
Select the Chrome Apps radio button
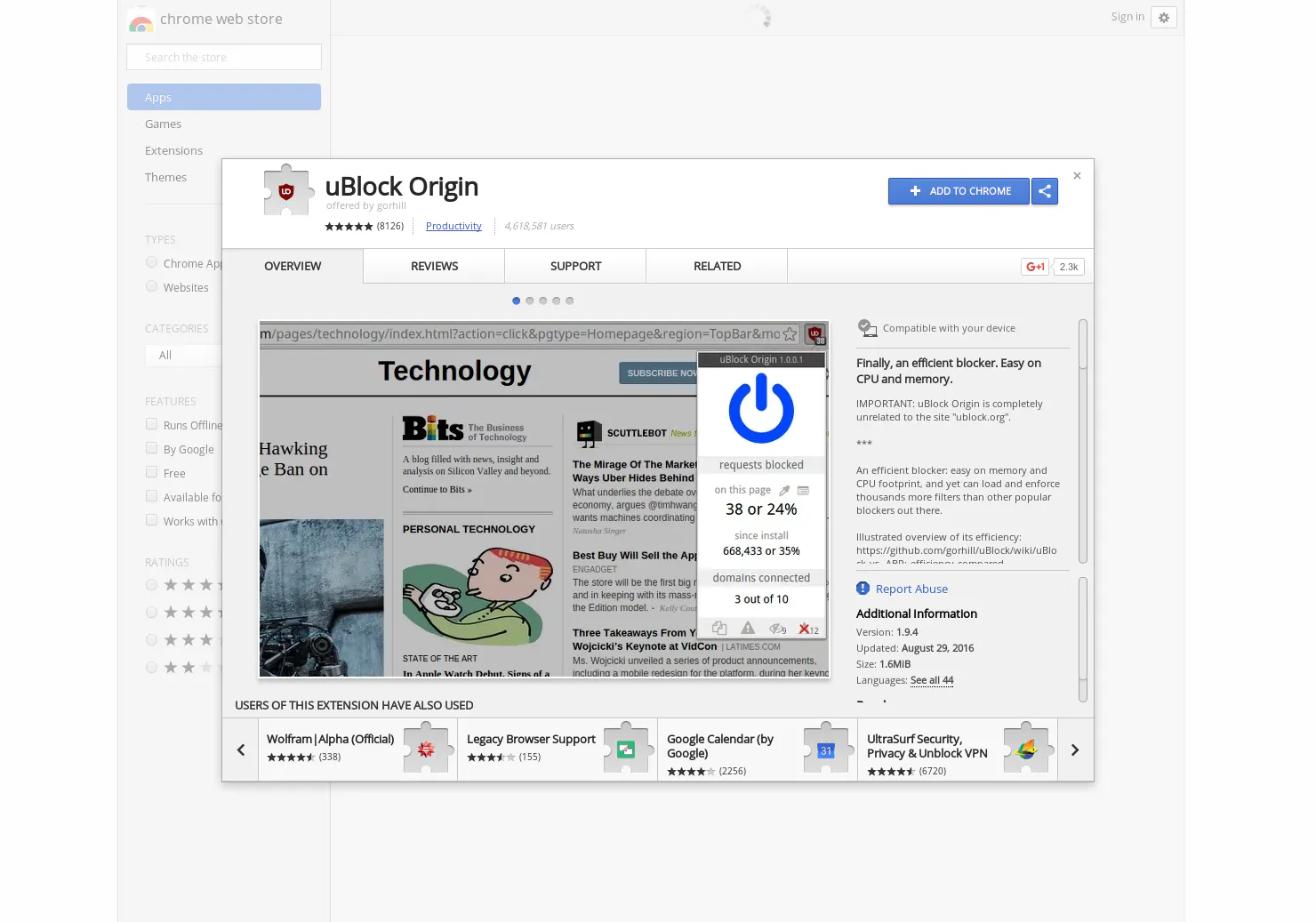pyautogui.click(x=151, y=263)
